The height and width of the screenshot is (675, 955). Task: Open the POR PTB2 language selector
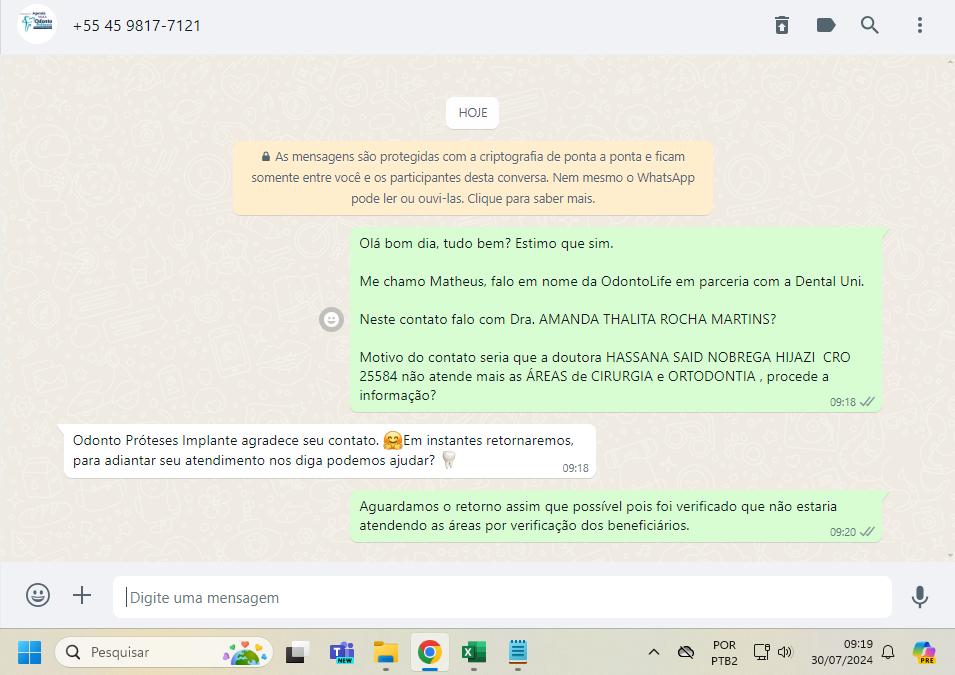click(x=724, y=652)
